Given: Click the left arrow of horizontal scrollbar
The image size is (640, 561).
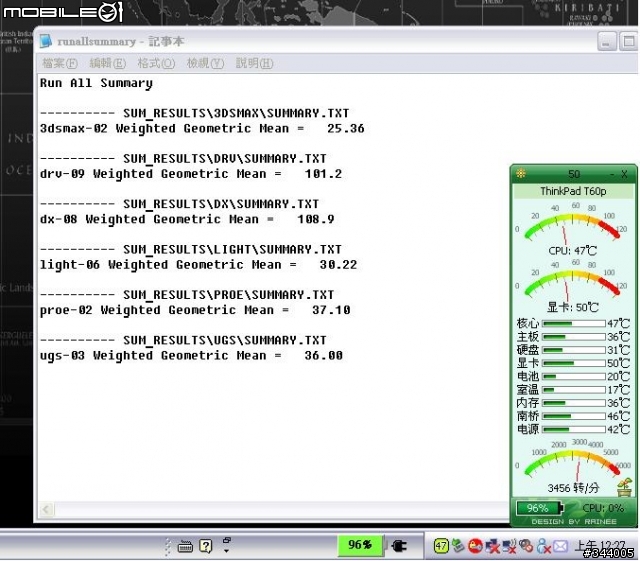Looking at the screenshot, I should tap(46, 509).
